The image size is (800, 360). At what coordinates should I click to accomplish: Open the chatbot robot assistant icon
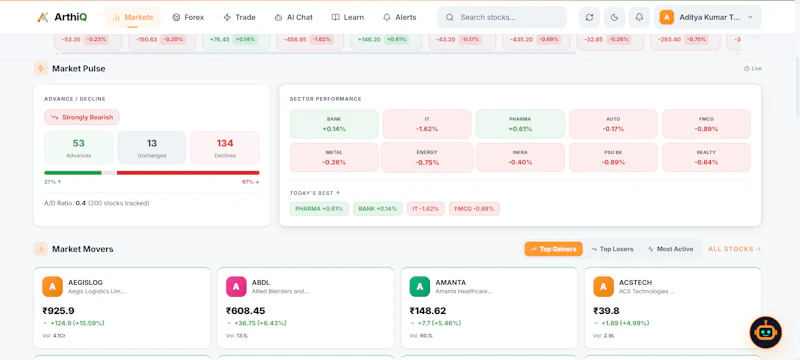pyautogui.click(x=766, y=332)
